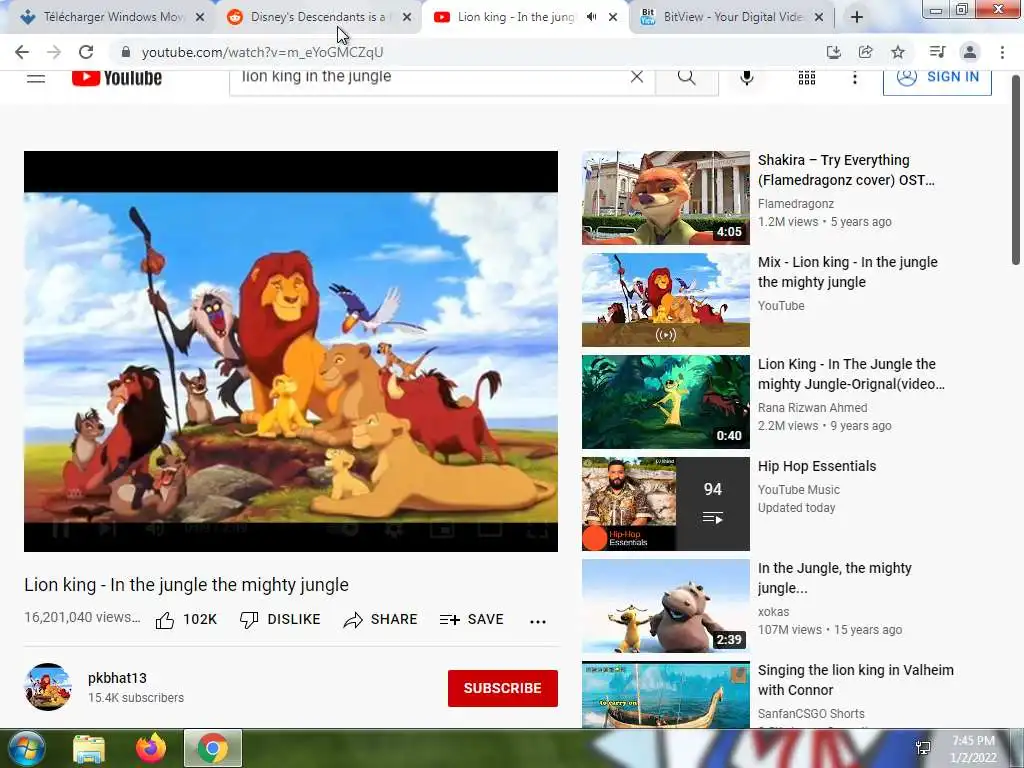Click the YouTube logo

coord(117,78)
